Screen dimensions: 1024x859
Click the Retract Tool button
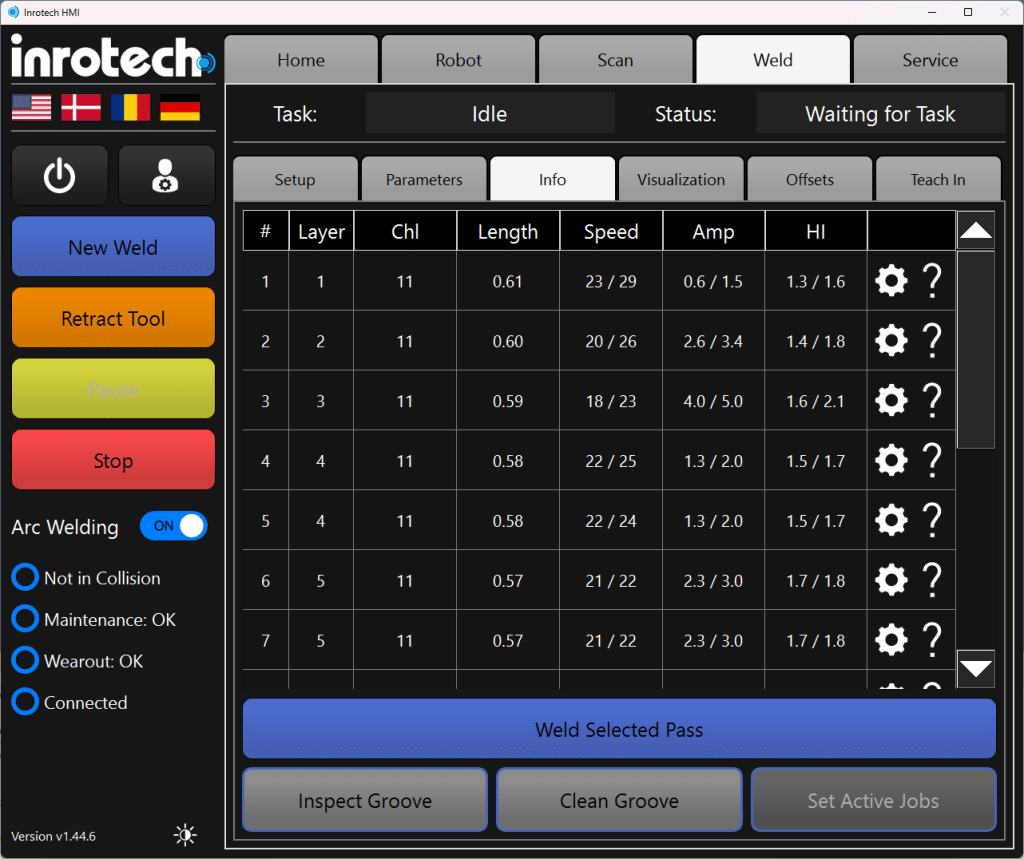[113, 319]
